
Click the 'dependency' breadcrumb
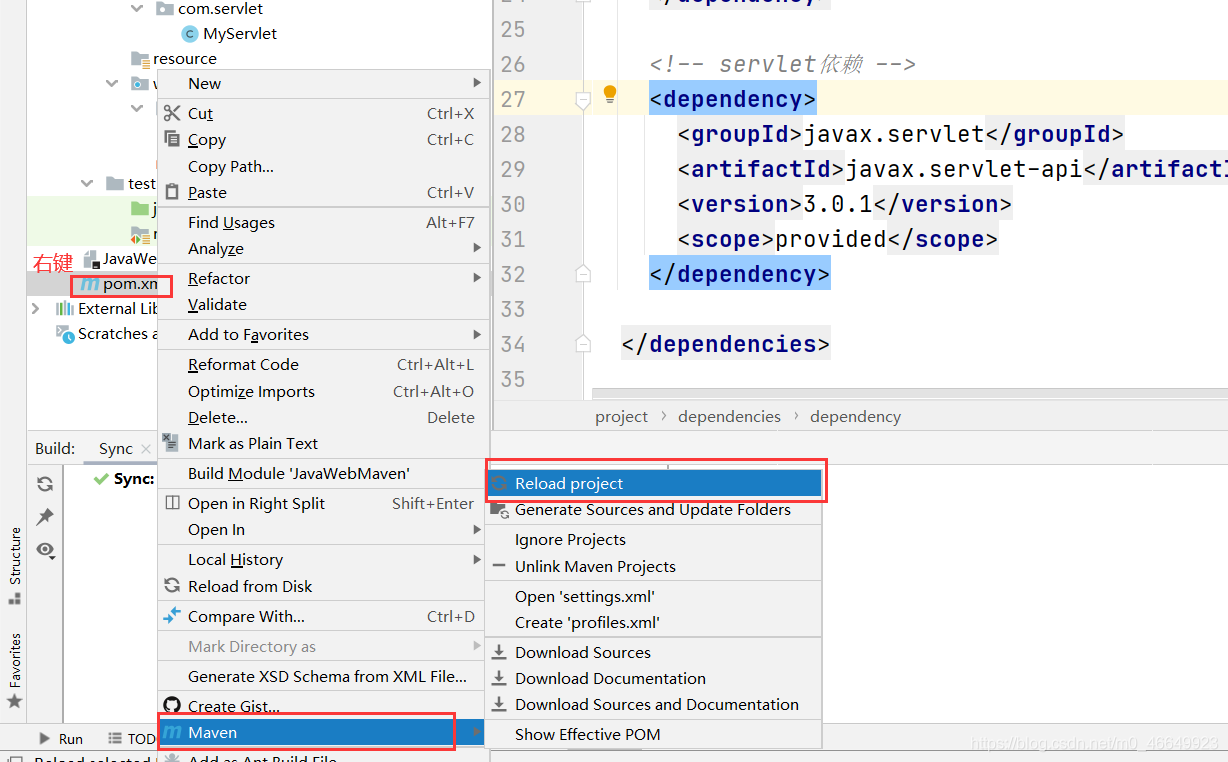(855, 416)
